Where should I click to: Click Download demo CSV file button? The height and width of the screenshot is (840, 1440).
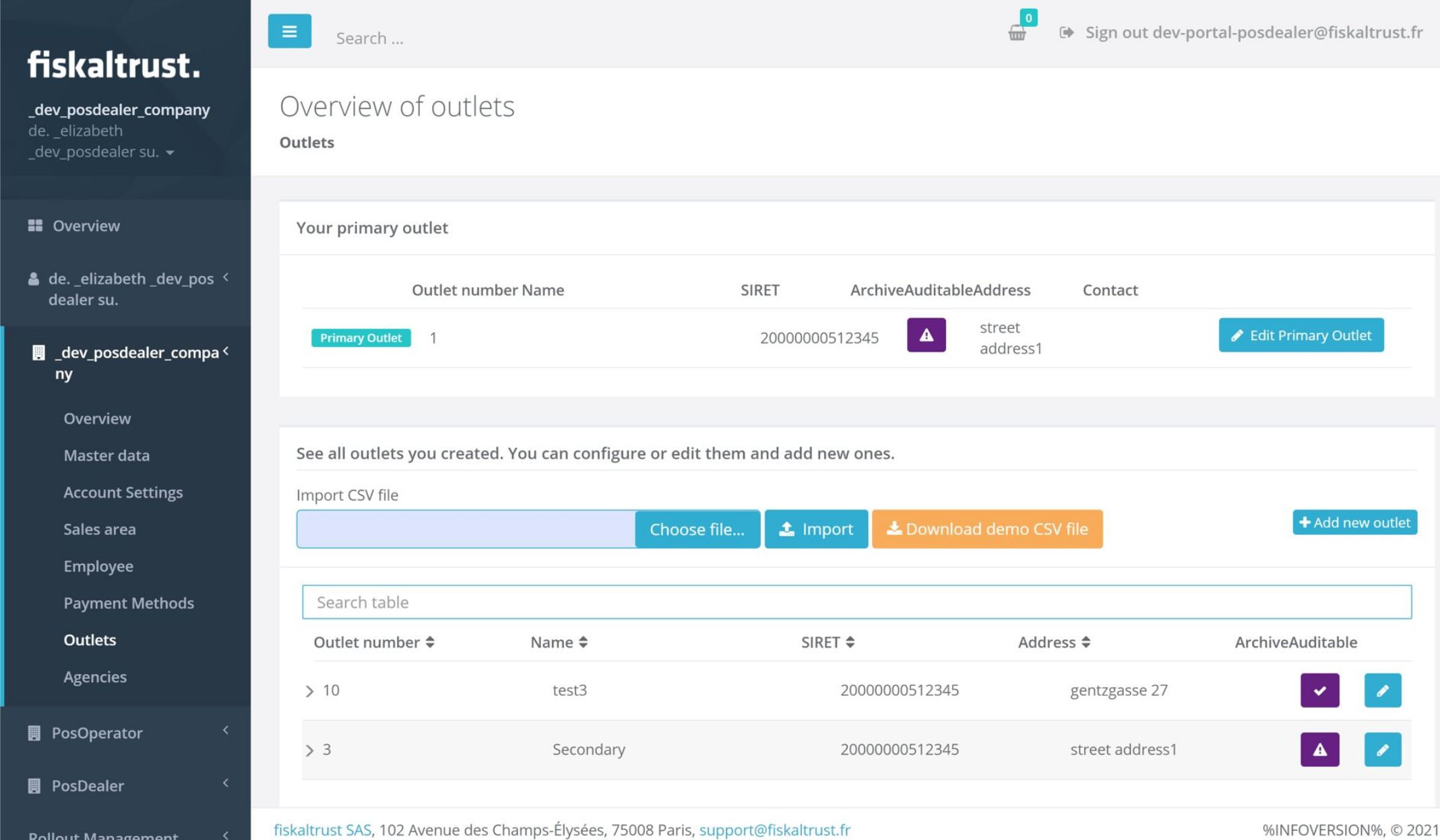[x=987, y=529]
